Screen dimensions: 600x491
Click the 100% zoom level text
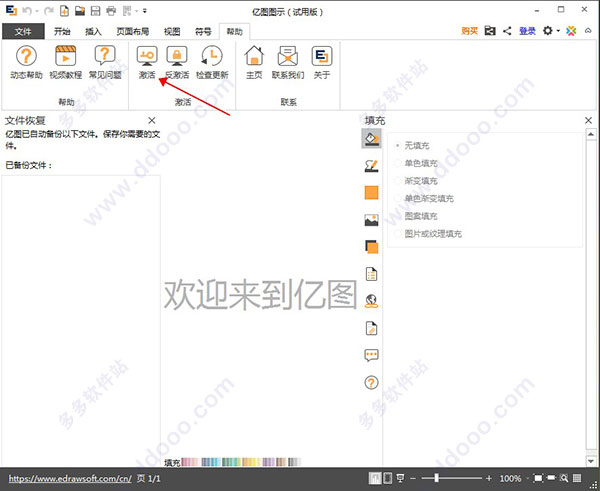510,478
